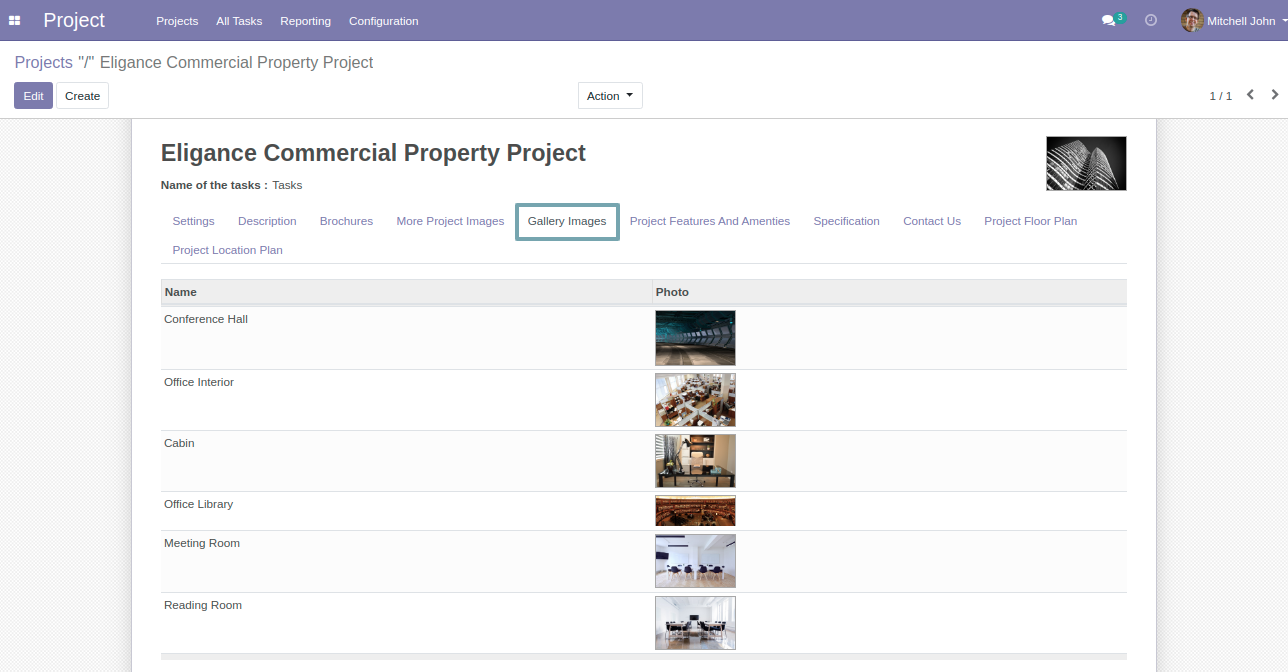
Task: Open Project Features And Amenties tab
Action: pyautogui.click(x=710, y=221)
